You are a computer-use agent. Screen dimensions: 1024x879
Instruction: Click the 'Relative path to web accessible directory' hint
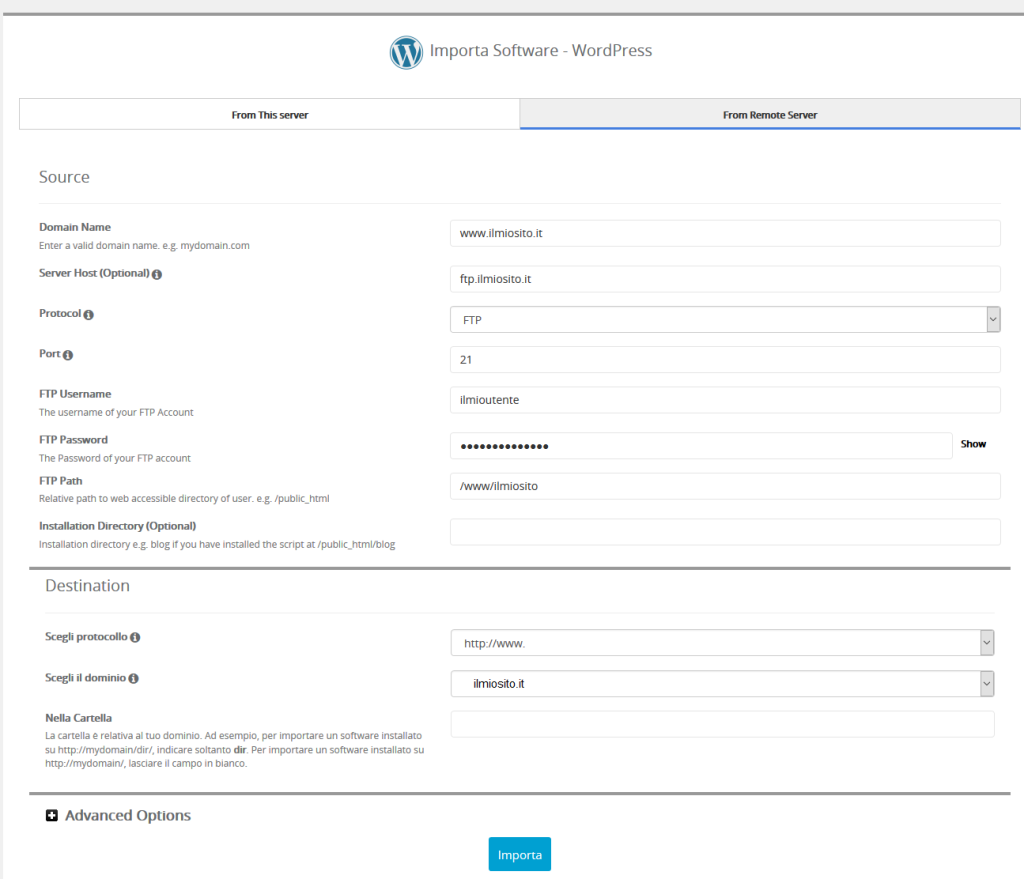[184, 499]
